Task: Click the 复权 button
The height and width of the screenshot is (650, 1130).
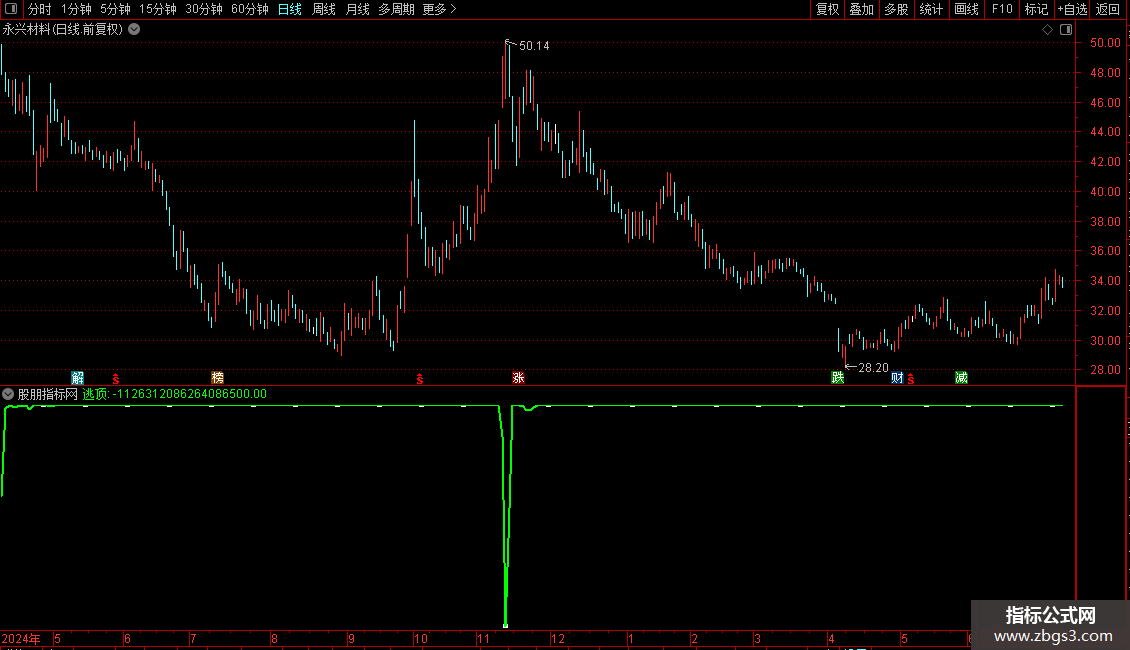Action: (827, 9)
